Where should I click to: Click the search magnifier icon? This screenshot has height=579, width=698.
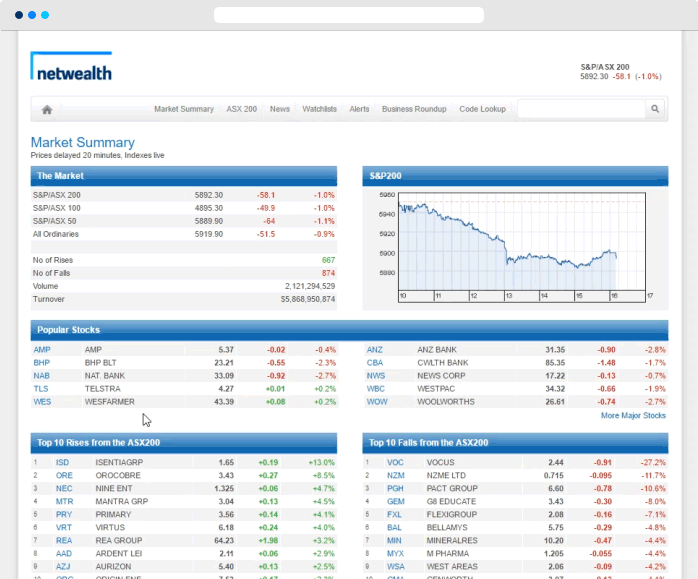[655, 109]
